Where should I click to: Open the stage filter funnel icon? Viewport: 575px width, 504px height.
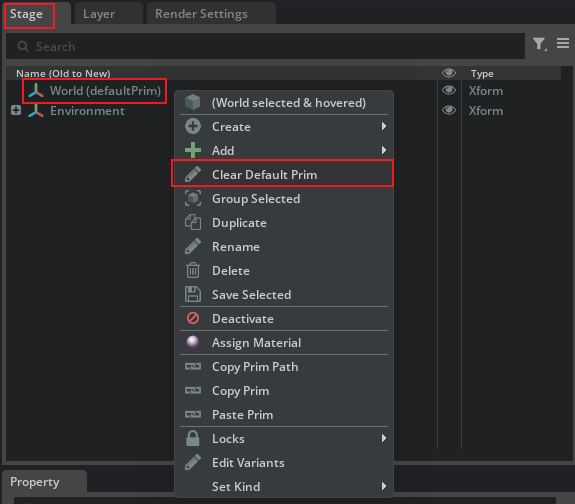click(x=540, y=44)
